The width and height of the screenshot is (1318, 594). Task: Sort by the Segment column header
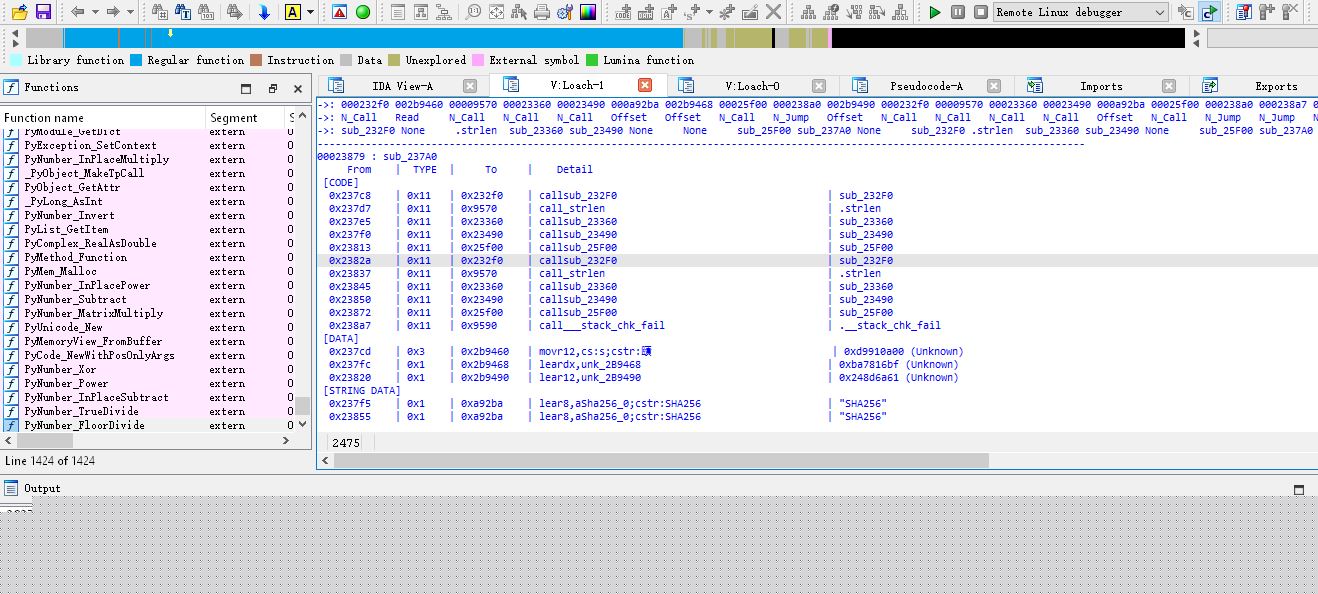pyautogui.click(x=245, y=118)
